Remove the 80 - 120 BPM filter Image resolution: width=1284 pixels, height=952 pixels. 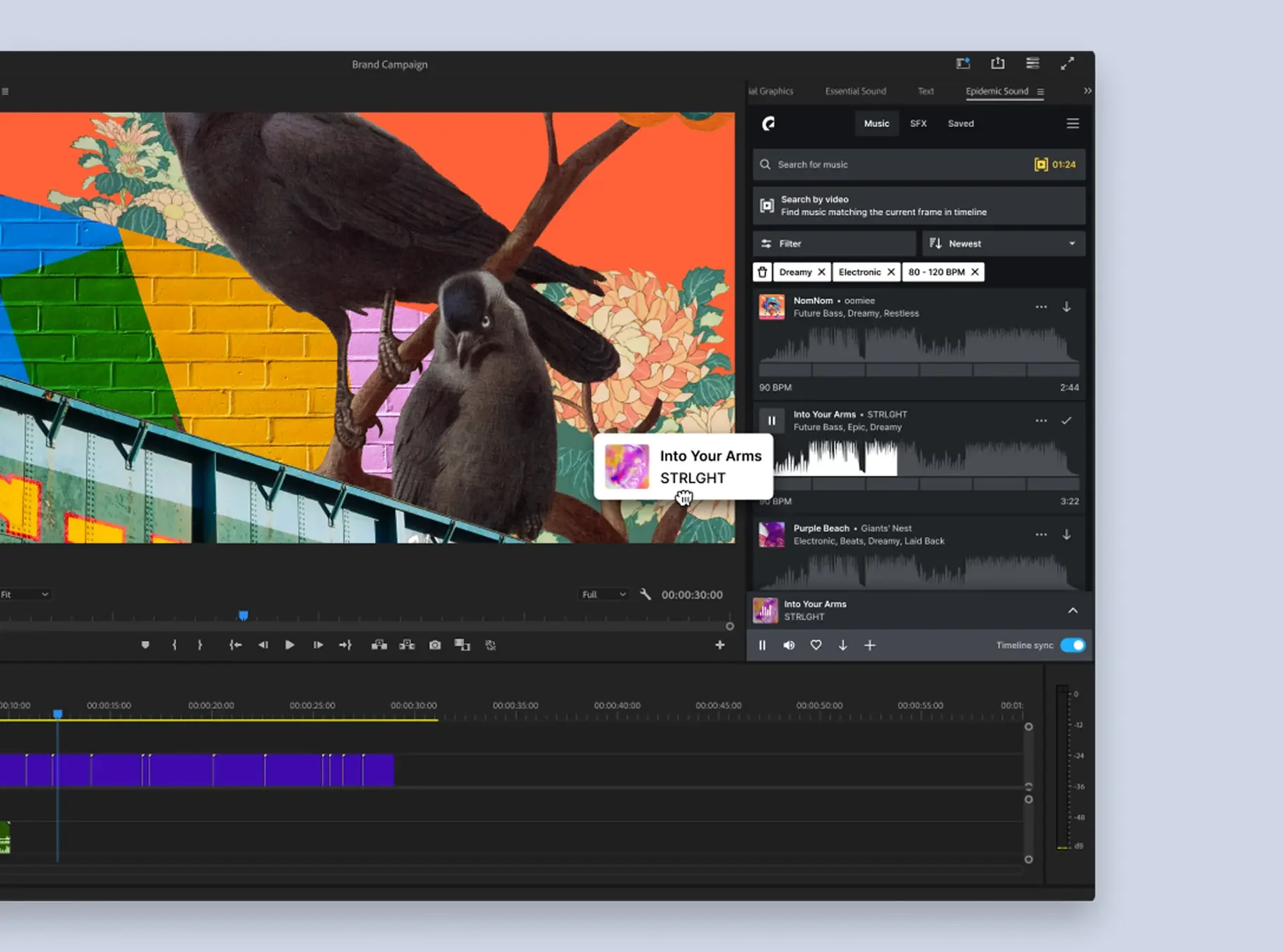click(x=975, y=272)
